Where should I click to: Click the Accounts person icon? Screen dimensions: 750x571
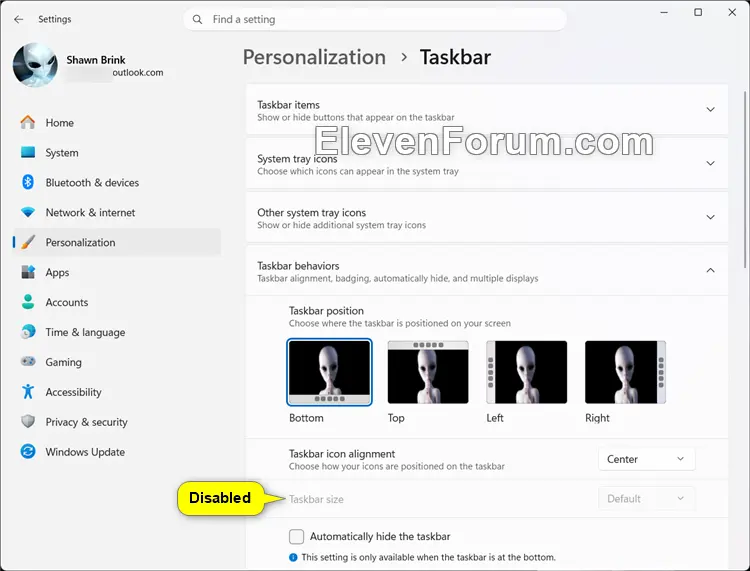coord(28,302)
